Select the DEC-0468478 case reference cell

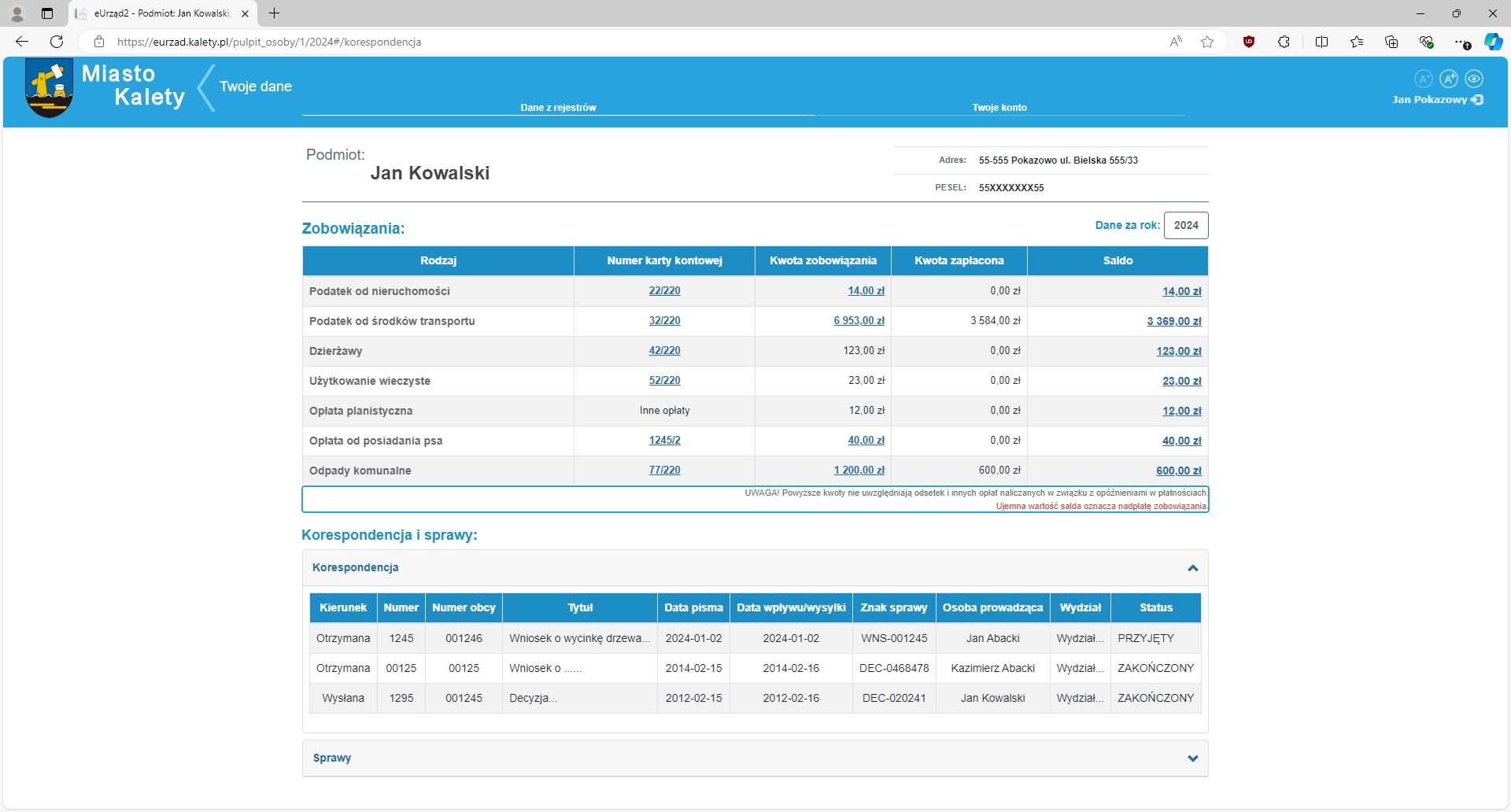(x=894, y=668)
